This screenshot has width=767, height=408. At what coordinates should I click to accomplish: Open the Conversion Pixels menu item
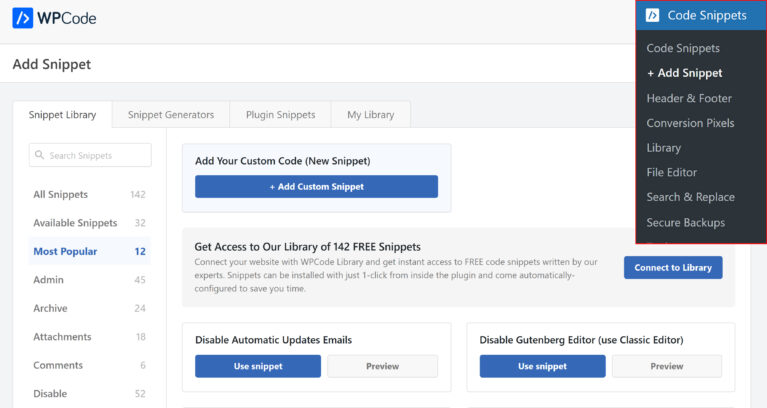[x=690, y=123]
